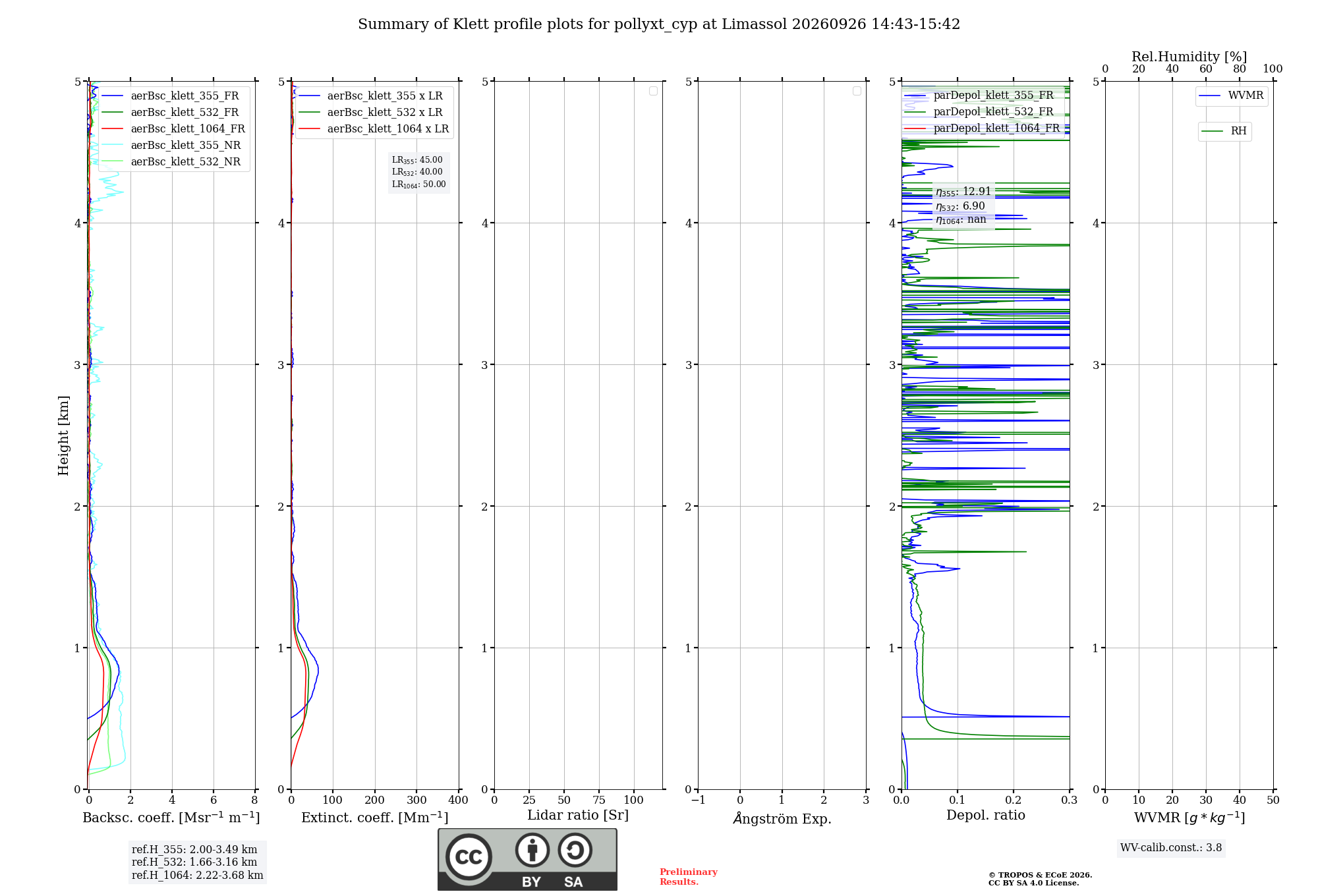Screen dimensions: 1318x896
Task: Click the ref.H_532: 1.66-3.16 km text
Action: (194, 862)
